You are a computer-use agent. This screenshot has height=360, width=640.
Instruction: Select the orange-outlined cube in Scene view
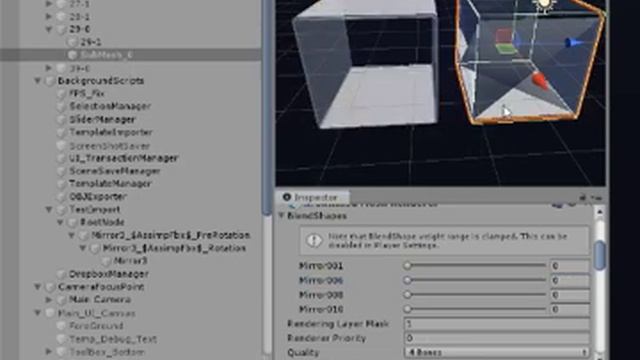[x=531, y=61]
